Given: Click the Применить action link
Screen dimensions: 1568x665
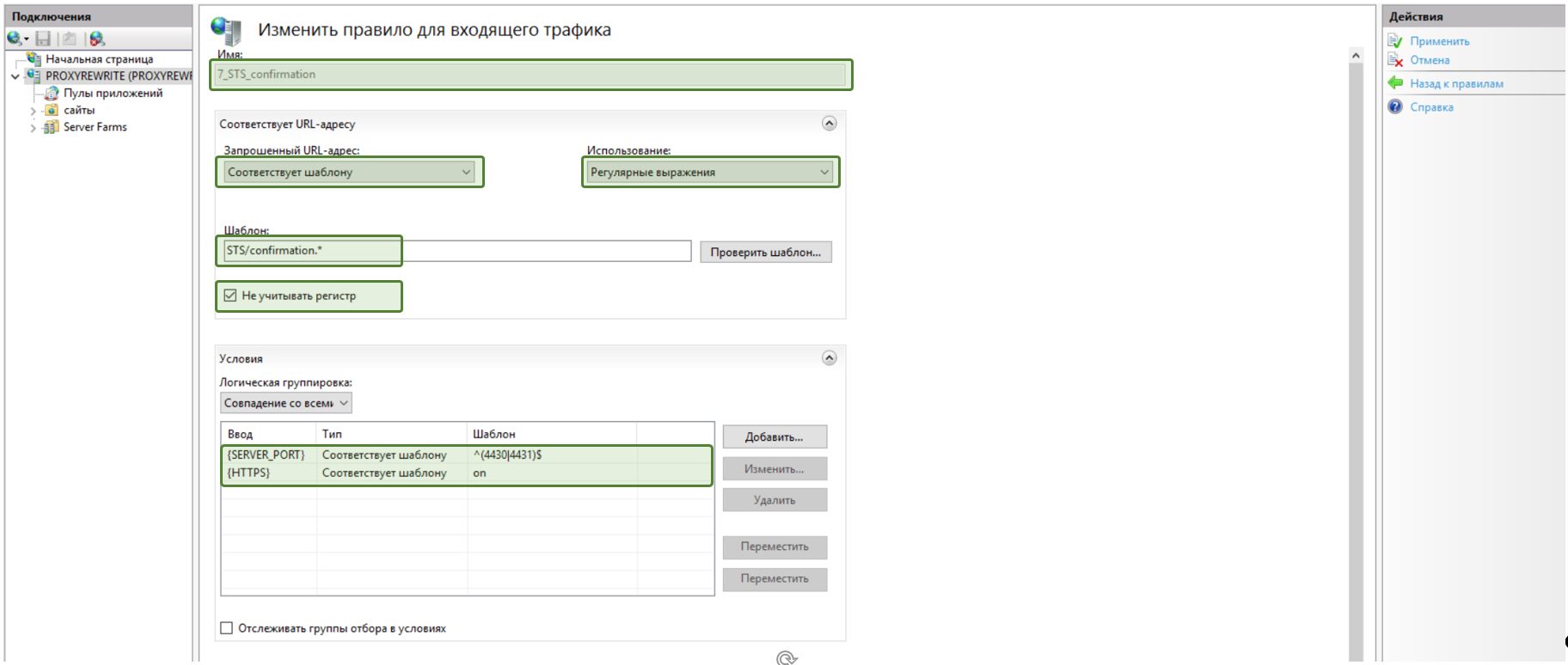Looking at the screenshot, I should pyautogui.click(x=1440, y=41).
